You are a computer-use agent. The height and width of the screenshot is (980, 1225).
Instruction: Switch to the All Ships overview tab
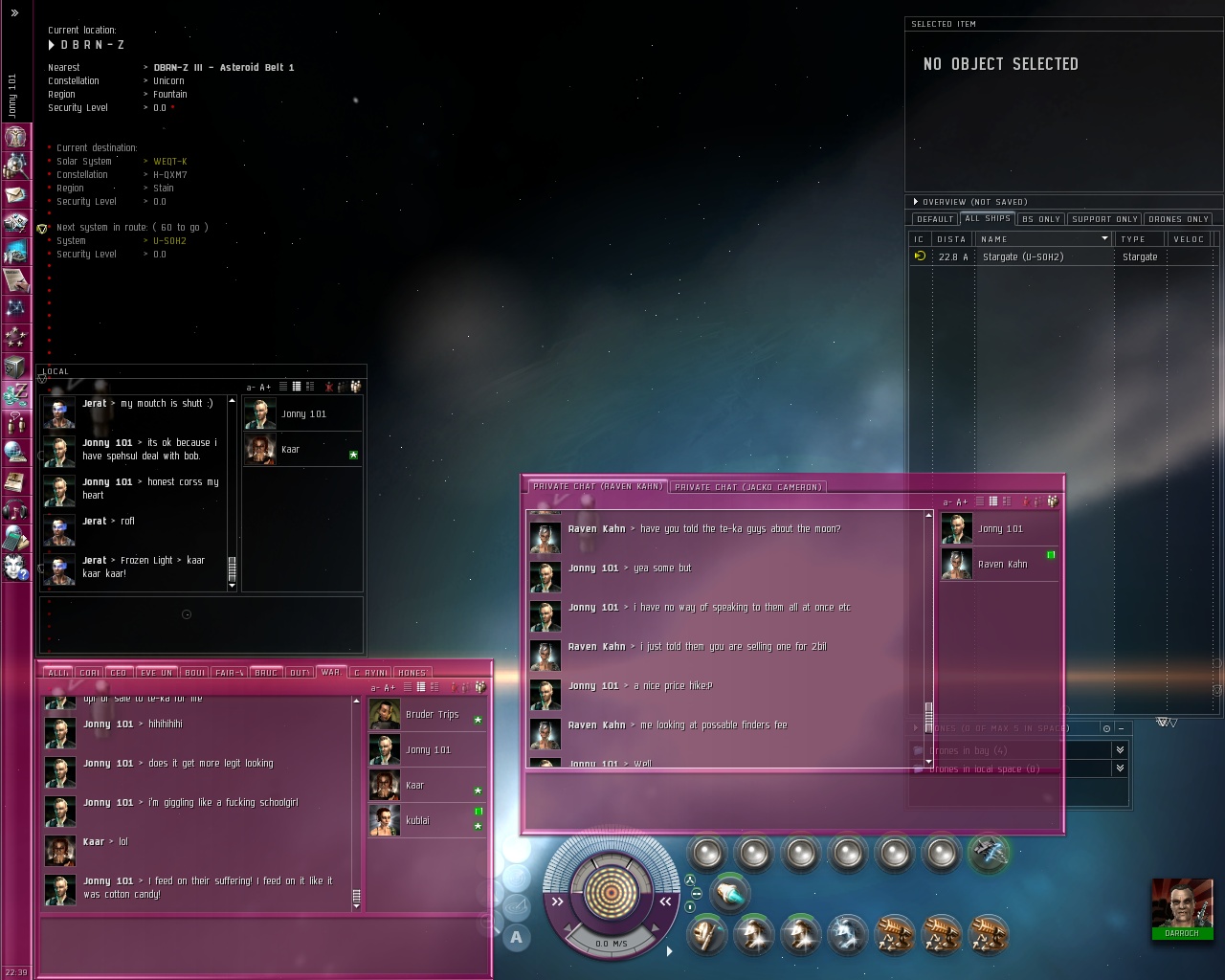pyautogui.click(x=988, y=218)
